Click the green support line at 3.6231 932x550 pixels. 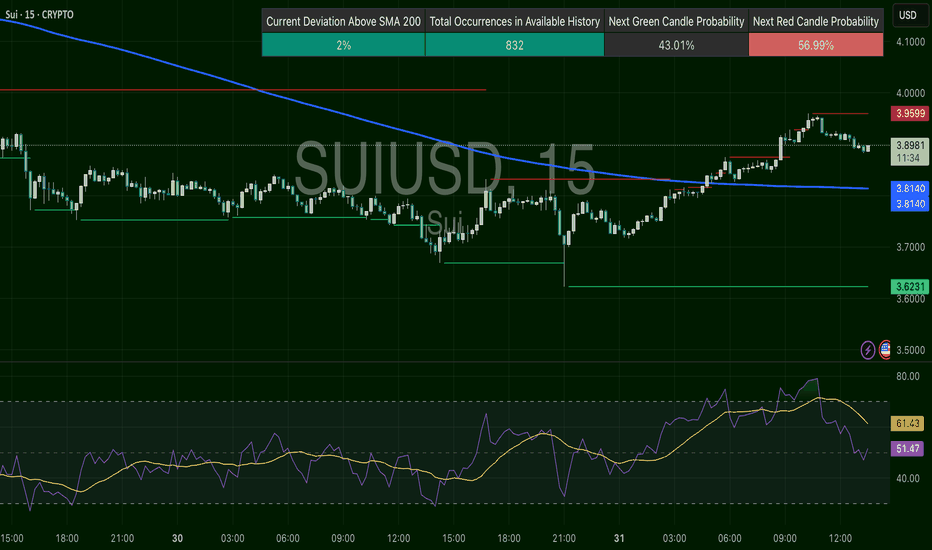(x=718, y=287)
